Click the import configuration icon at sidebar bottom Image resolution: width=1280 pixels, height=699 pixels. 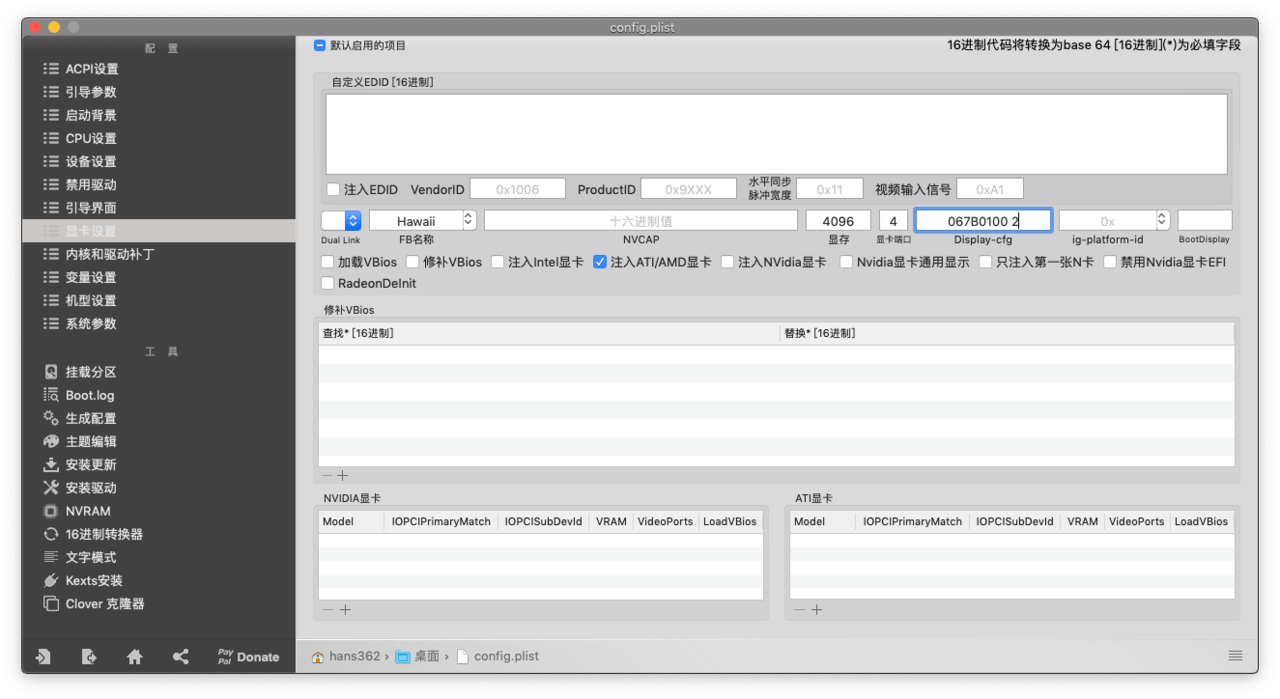click(x=43, y=657)
